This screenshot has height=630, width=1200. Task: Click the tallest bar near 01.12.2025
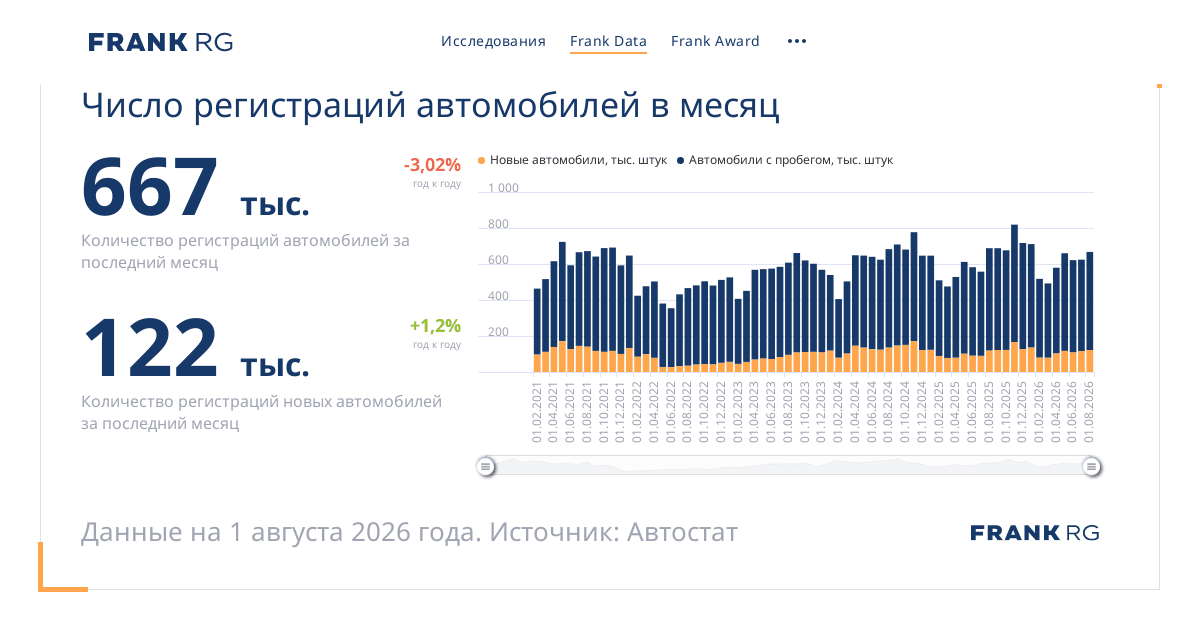(x=1014, y=298)
